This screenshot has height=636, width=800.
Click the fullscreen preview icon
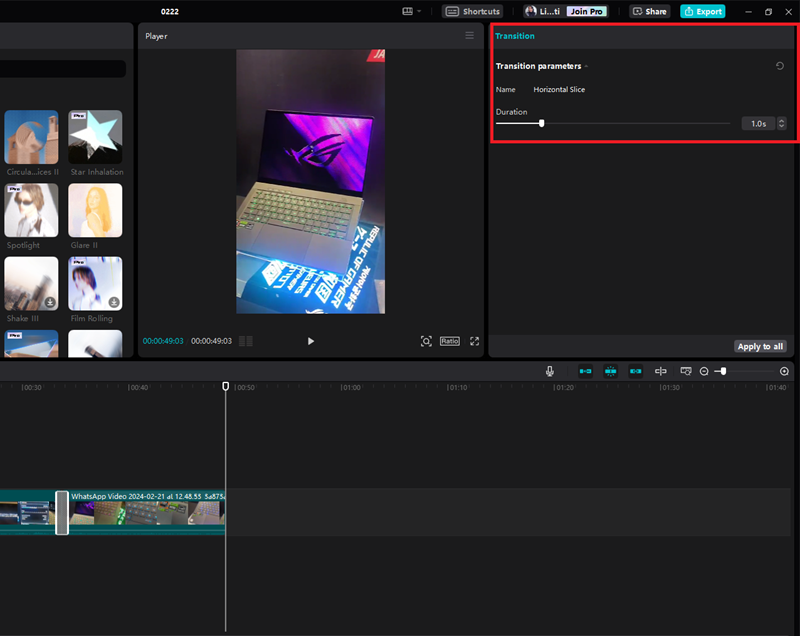[475, 341]
